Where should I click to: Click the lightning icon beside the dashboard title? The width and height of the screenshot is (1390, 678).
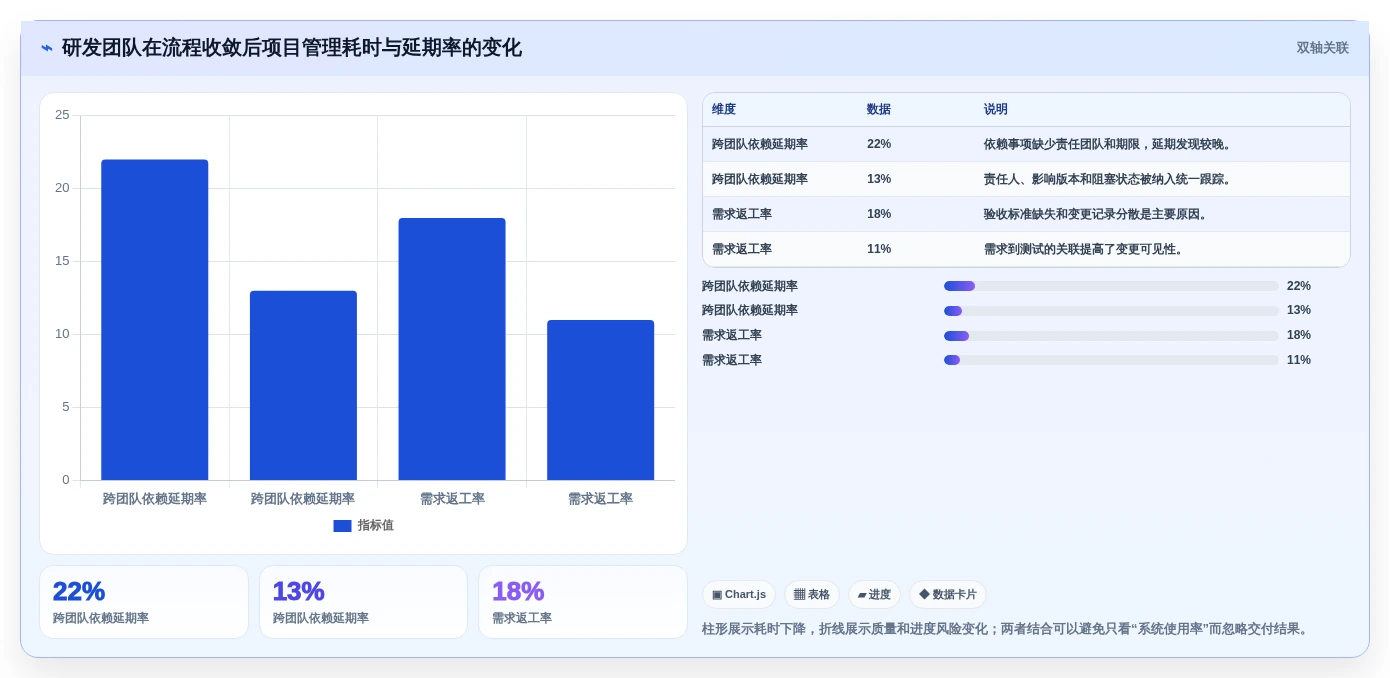click(47, 48)
